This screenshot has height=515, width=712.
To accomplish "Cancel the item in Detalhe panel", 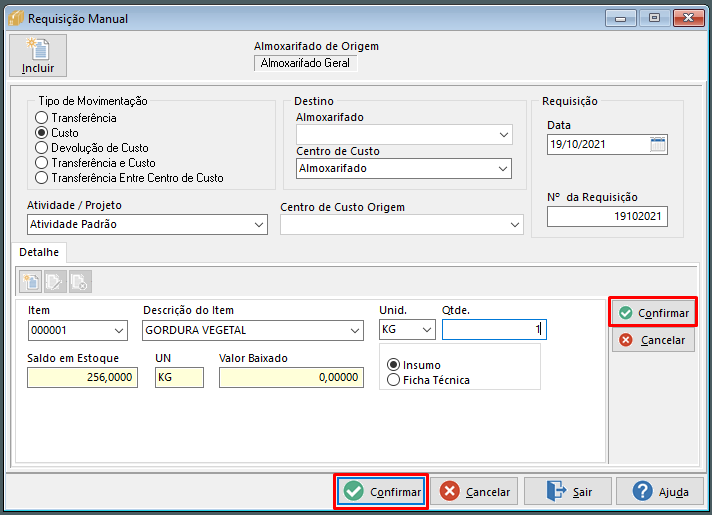I will [653, 340].
